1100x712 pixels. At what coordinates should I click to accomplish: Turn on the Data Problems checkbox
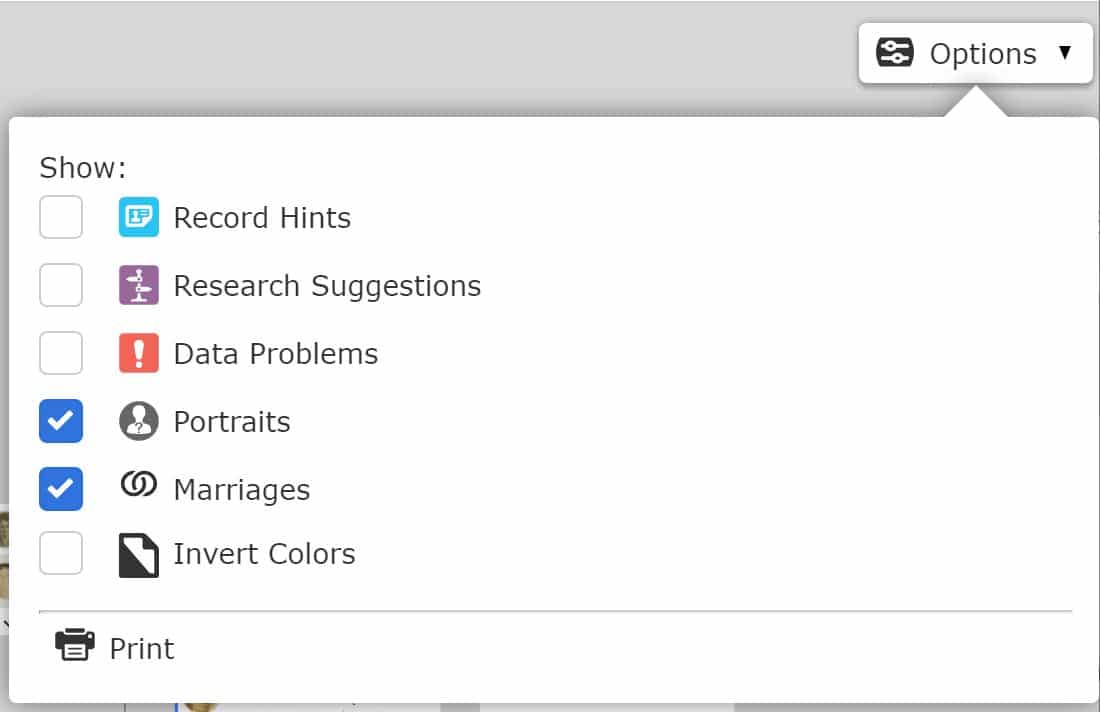61,353
